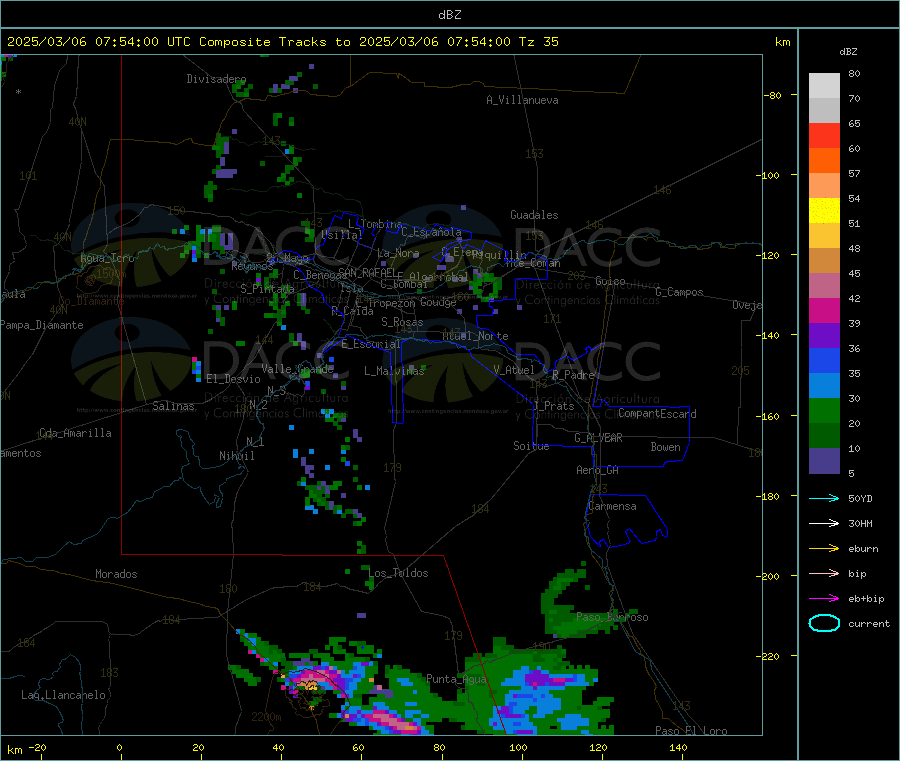Click the pink bip arrow in legend
This screenshot has width=900, height=761.
tap(824, 573)
